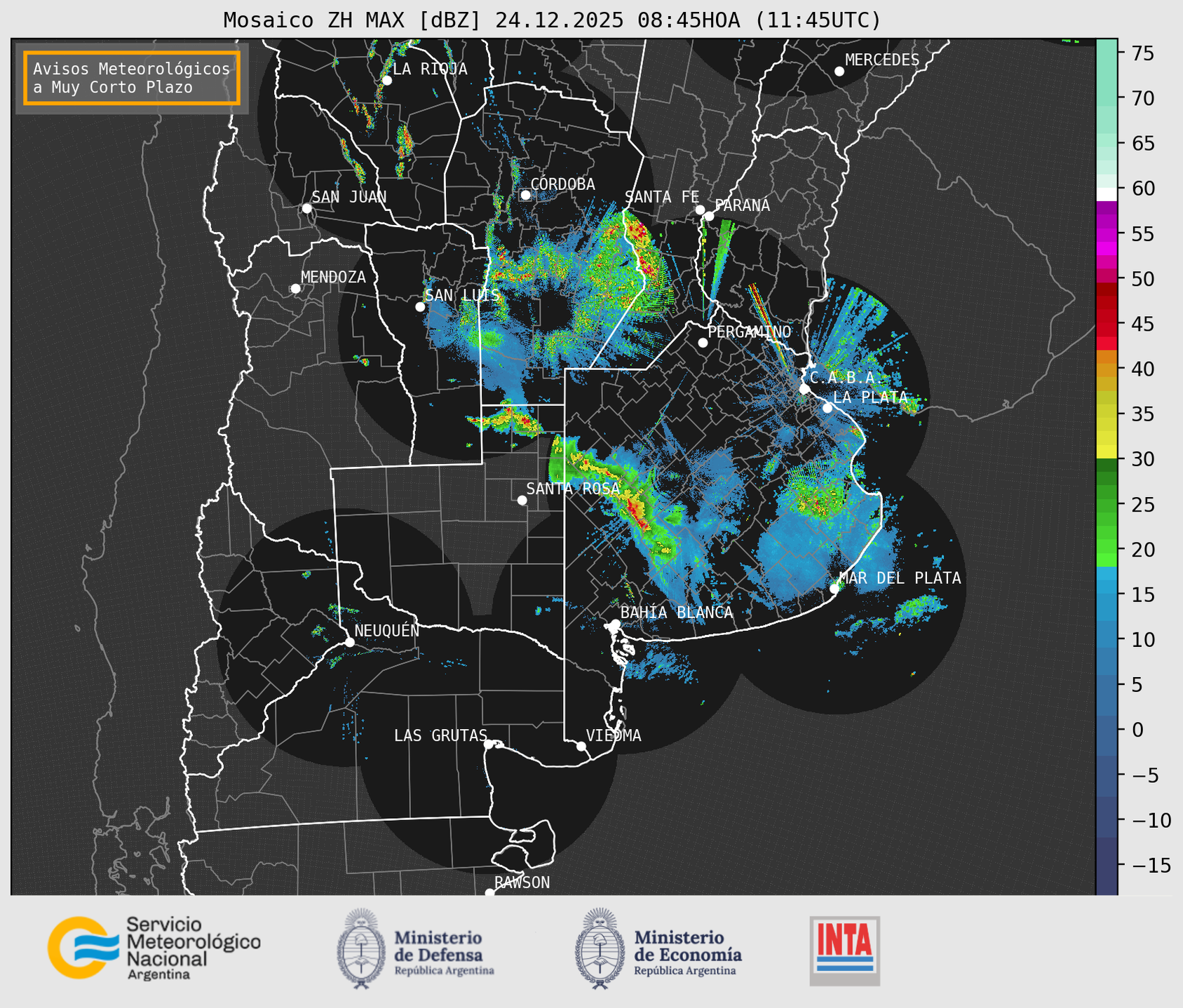This screenshot has width=1183, height=1008.
Task: Click the MAR DEL PLATA label text
Action: pyautogui.click(x=900, y=578)
